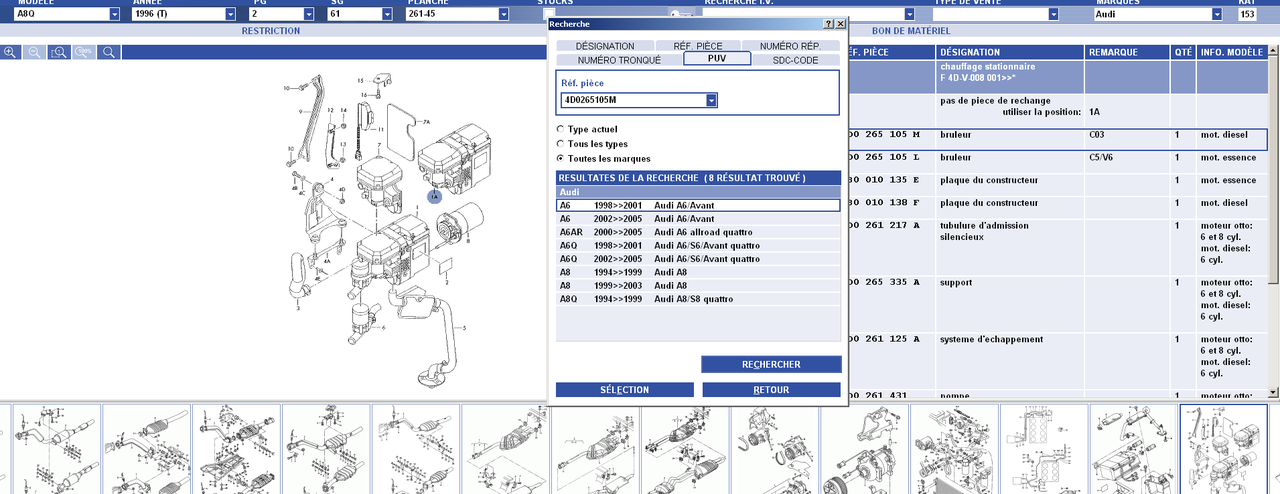Click the help question mark in Recherche dialog
Image resolution: width=1280 pixels, height=494 pixels.
tap(828, 23)
